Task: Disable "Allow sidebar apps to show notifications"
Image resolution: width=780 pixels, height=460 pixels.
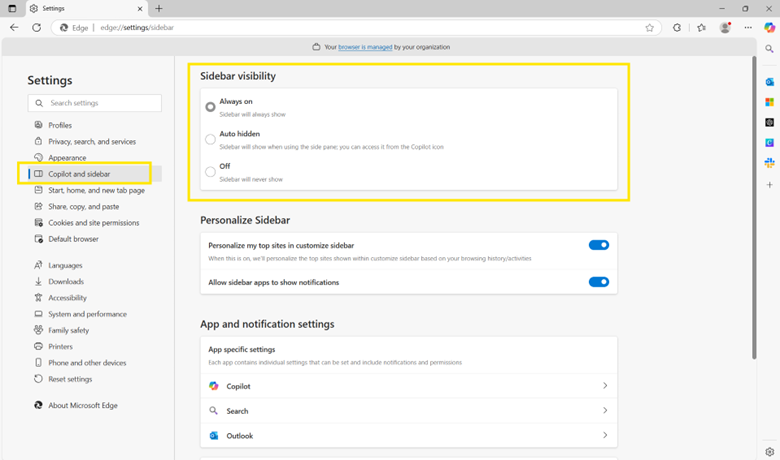Action: (x=598, y=282)
